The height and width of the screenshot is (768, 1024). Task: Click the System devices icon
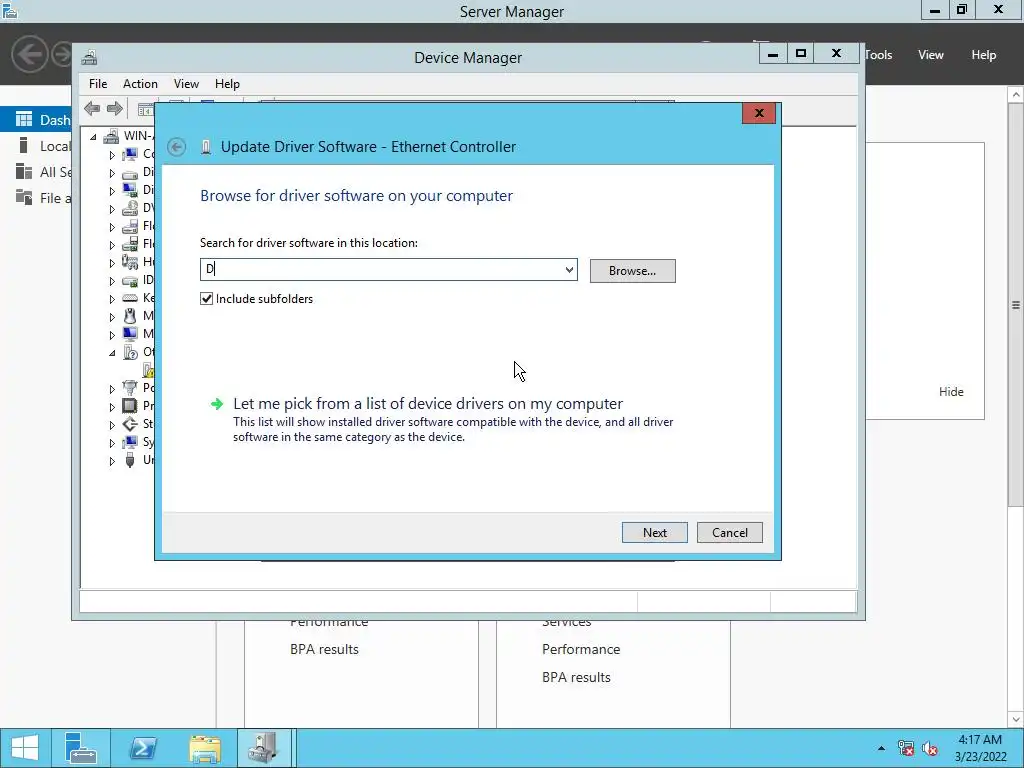(x=130, y=442)
